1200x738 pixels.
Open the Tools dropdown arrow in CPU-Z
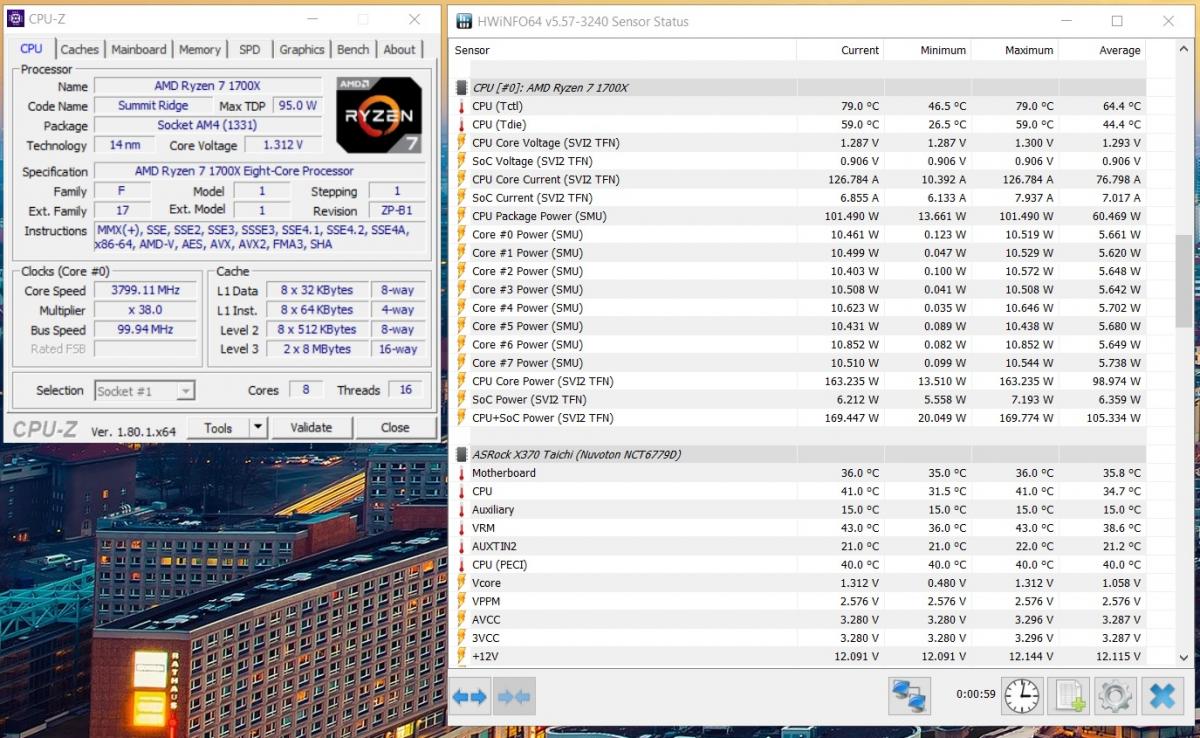[x=258, y=427]
